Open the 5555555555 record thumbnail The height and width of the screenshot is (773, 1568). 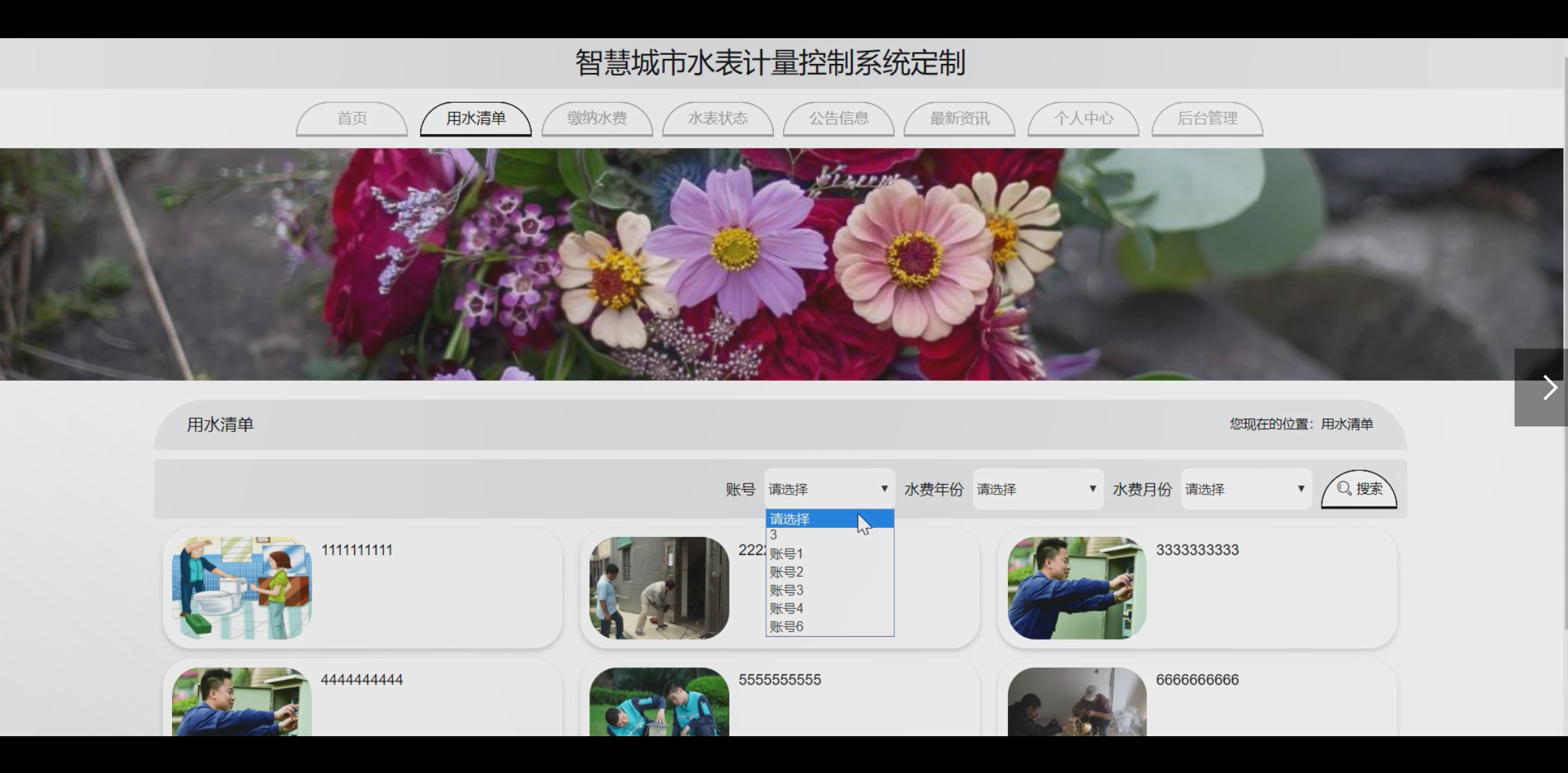tap(659, 701)
